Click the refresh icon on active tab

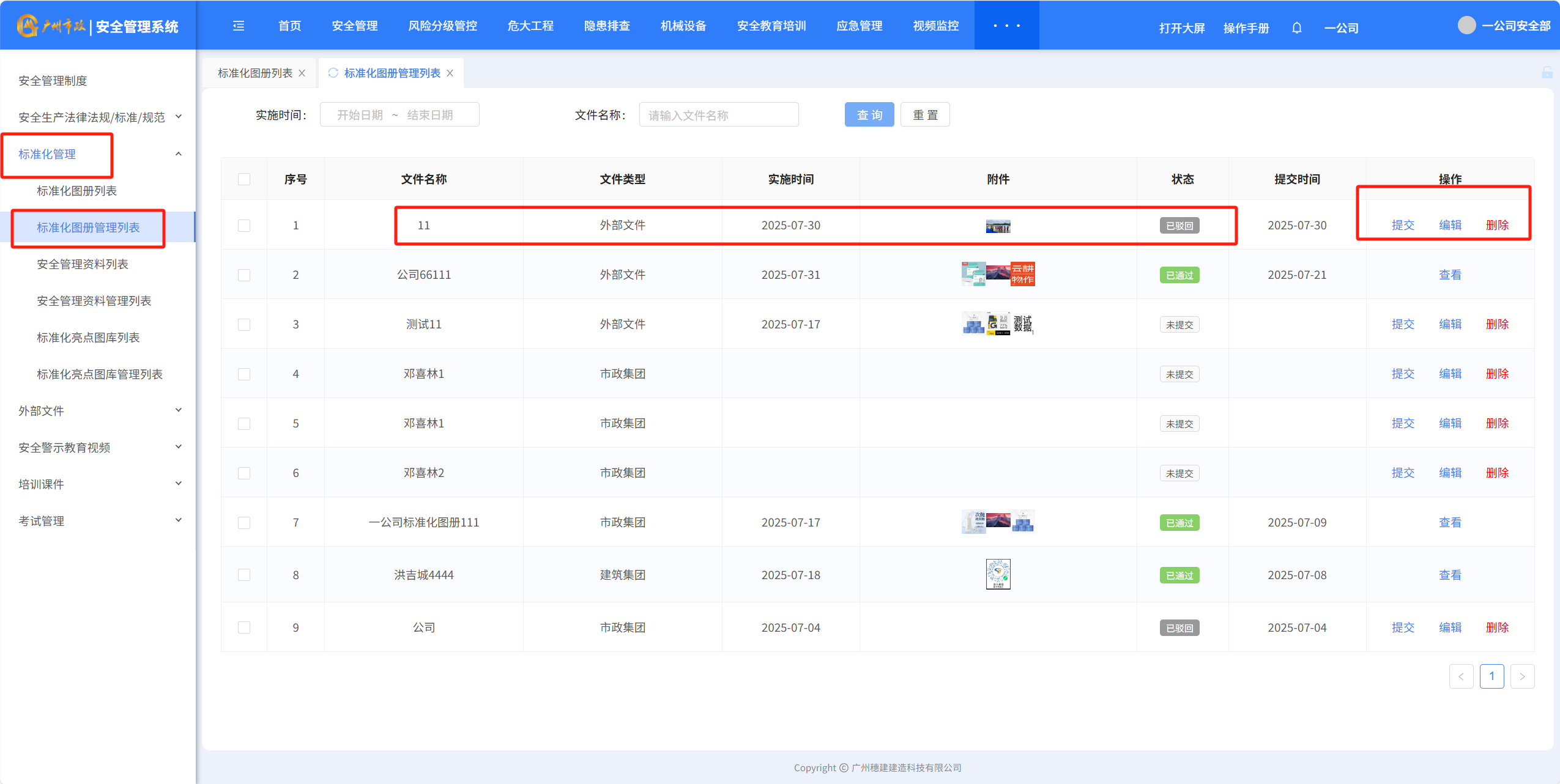coord(333,73)
